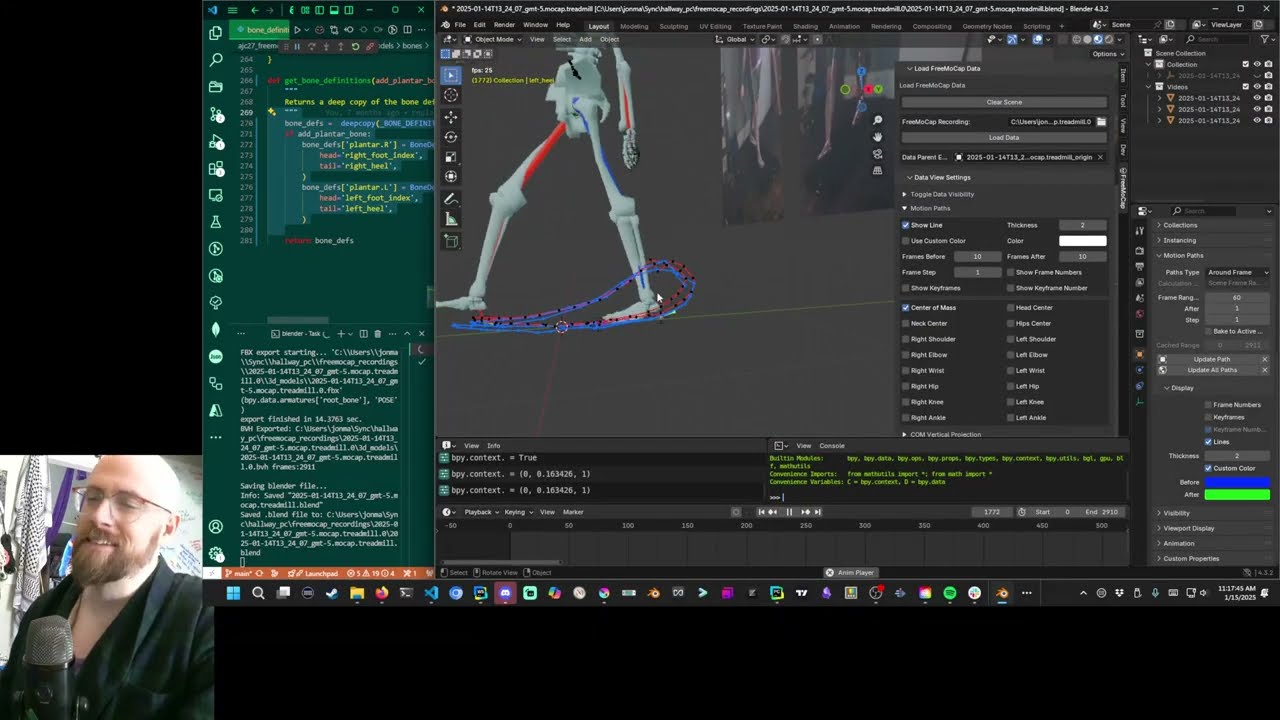Image resolution: width=1280 pixels, height=720 pixels.
Task: Enable the Left Ankle checkbox
Action: (x=1011, y=417)
